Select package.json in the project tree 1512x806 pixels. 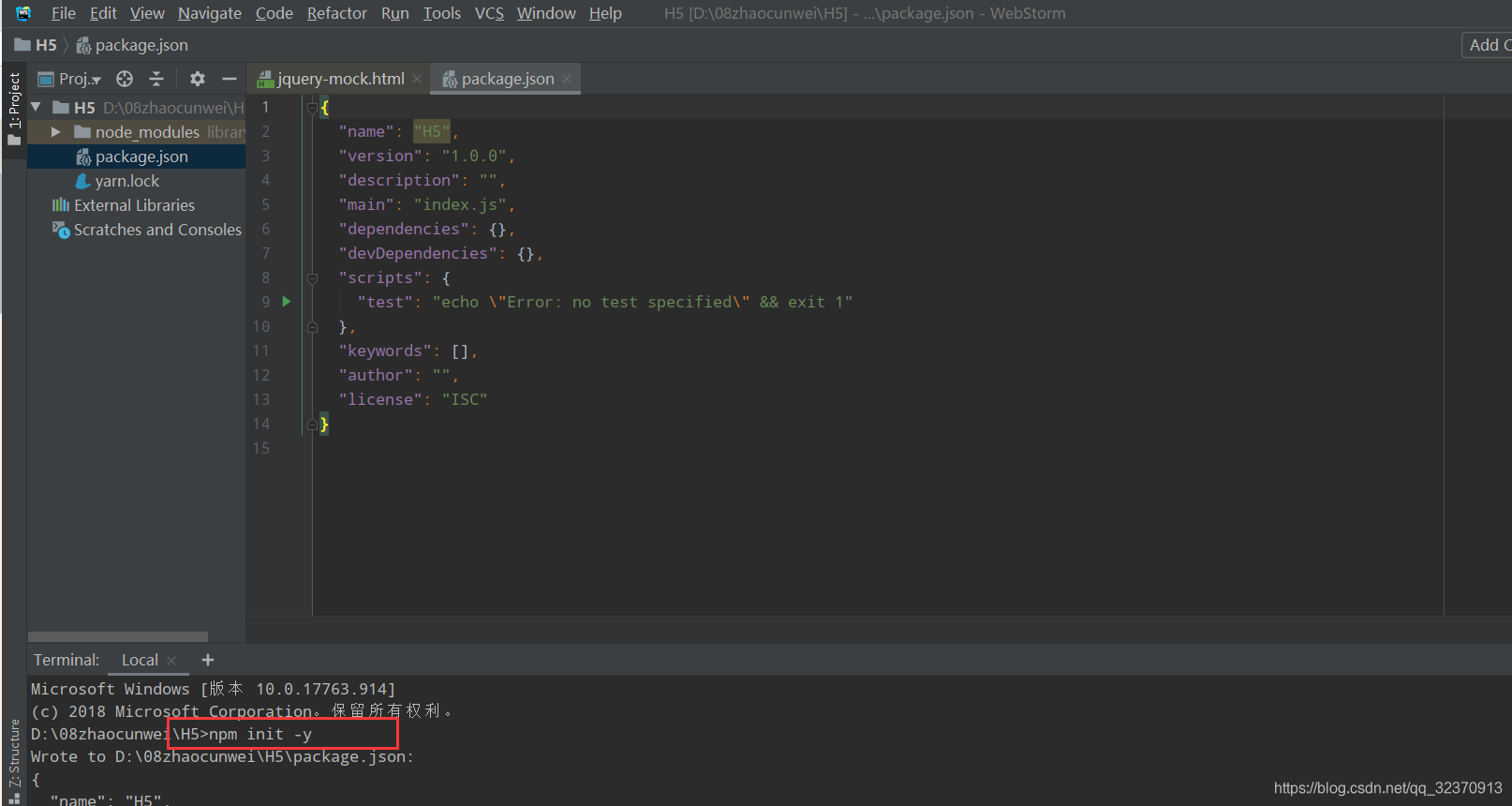(x=137, y=156)
